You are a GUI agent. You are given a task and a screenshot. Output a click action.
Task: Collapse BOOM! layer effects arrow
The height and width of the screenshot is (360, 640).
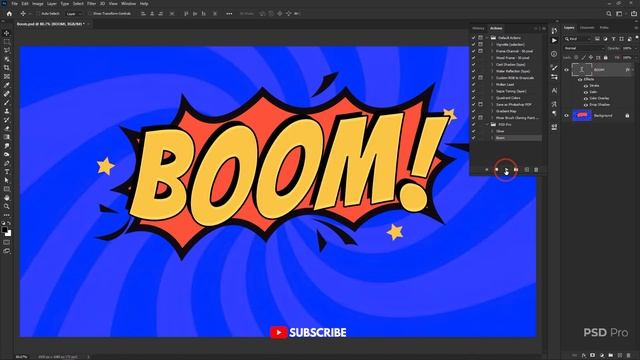click(x=633, y=70)
